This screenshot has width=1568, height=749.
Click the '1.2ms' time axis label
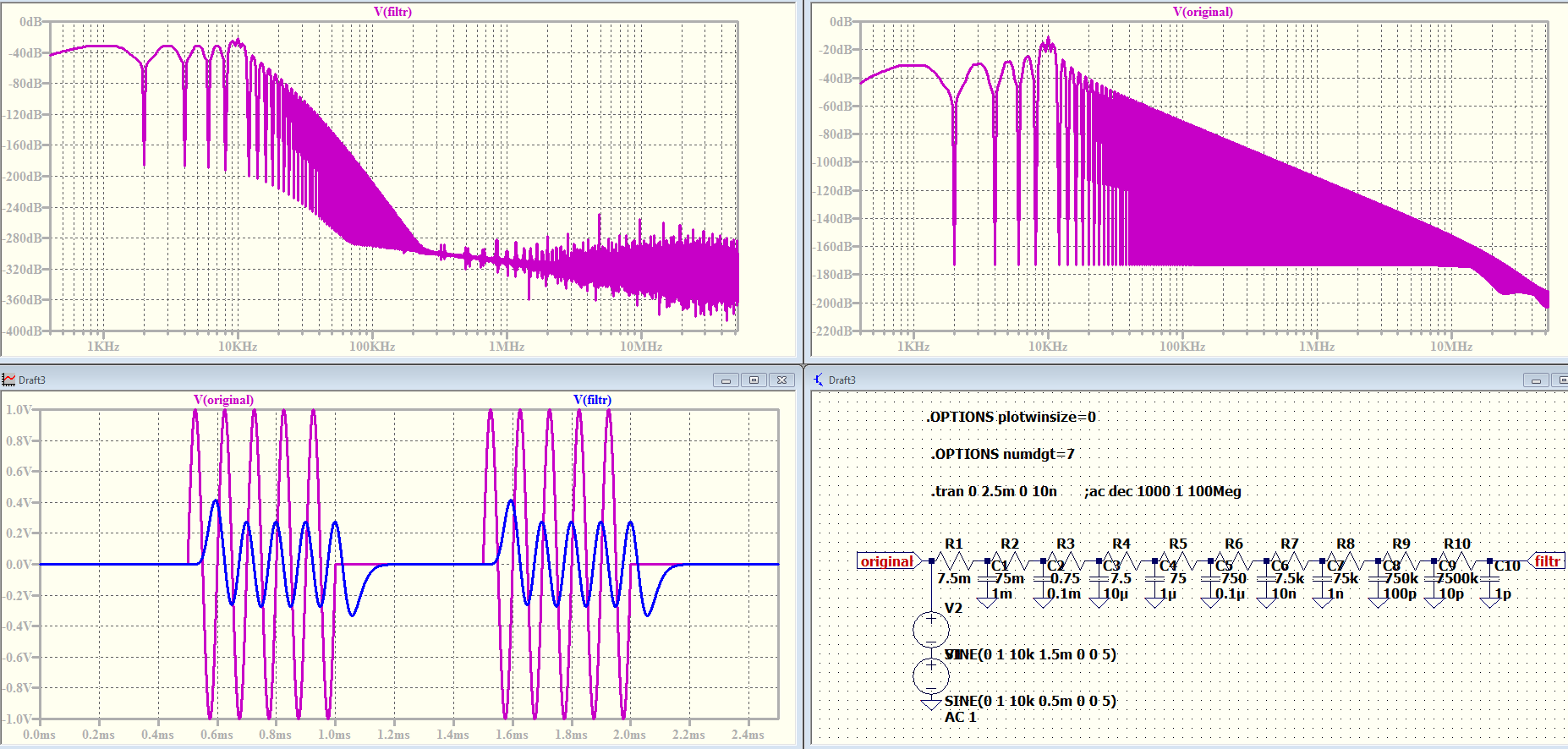tap(393, 735)
